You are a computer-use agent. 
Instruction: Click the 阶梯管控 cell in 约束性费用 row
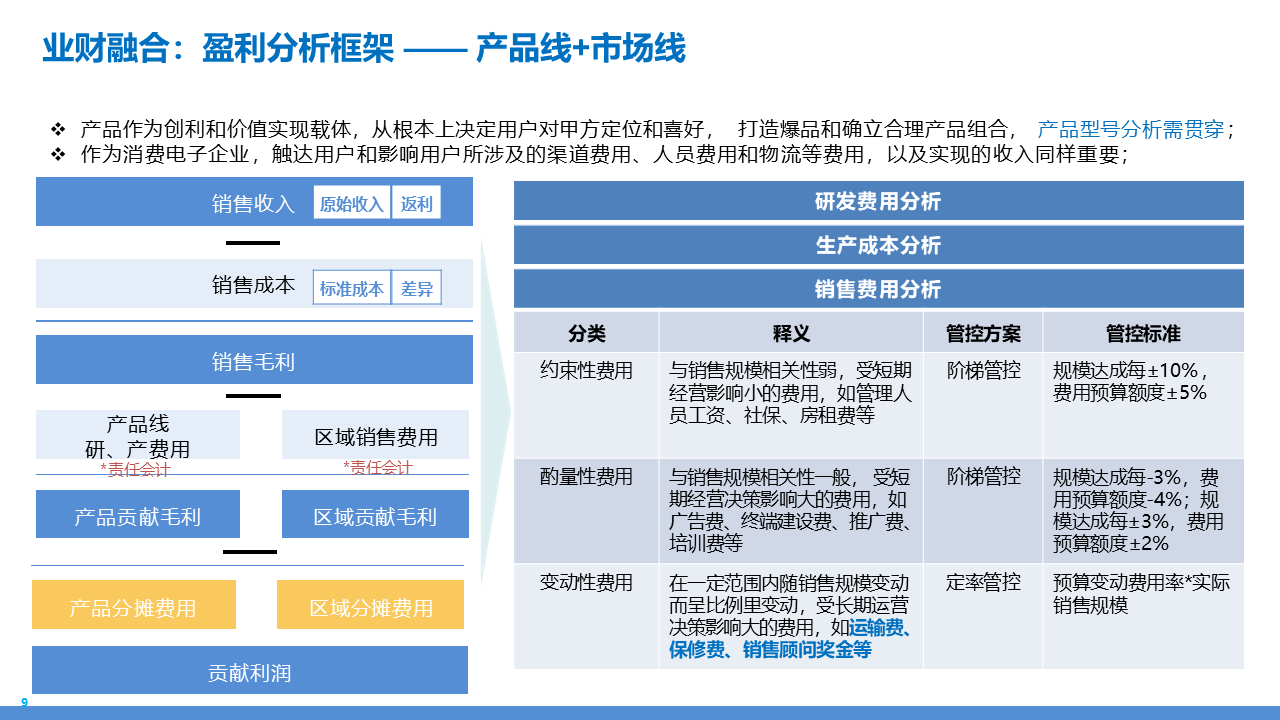[983, 405]
